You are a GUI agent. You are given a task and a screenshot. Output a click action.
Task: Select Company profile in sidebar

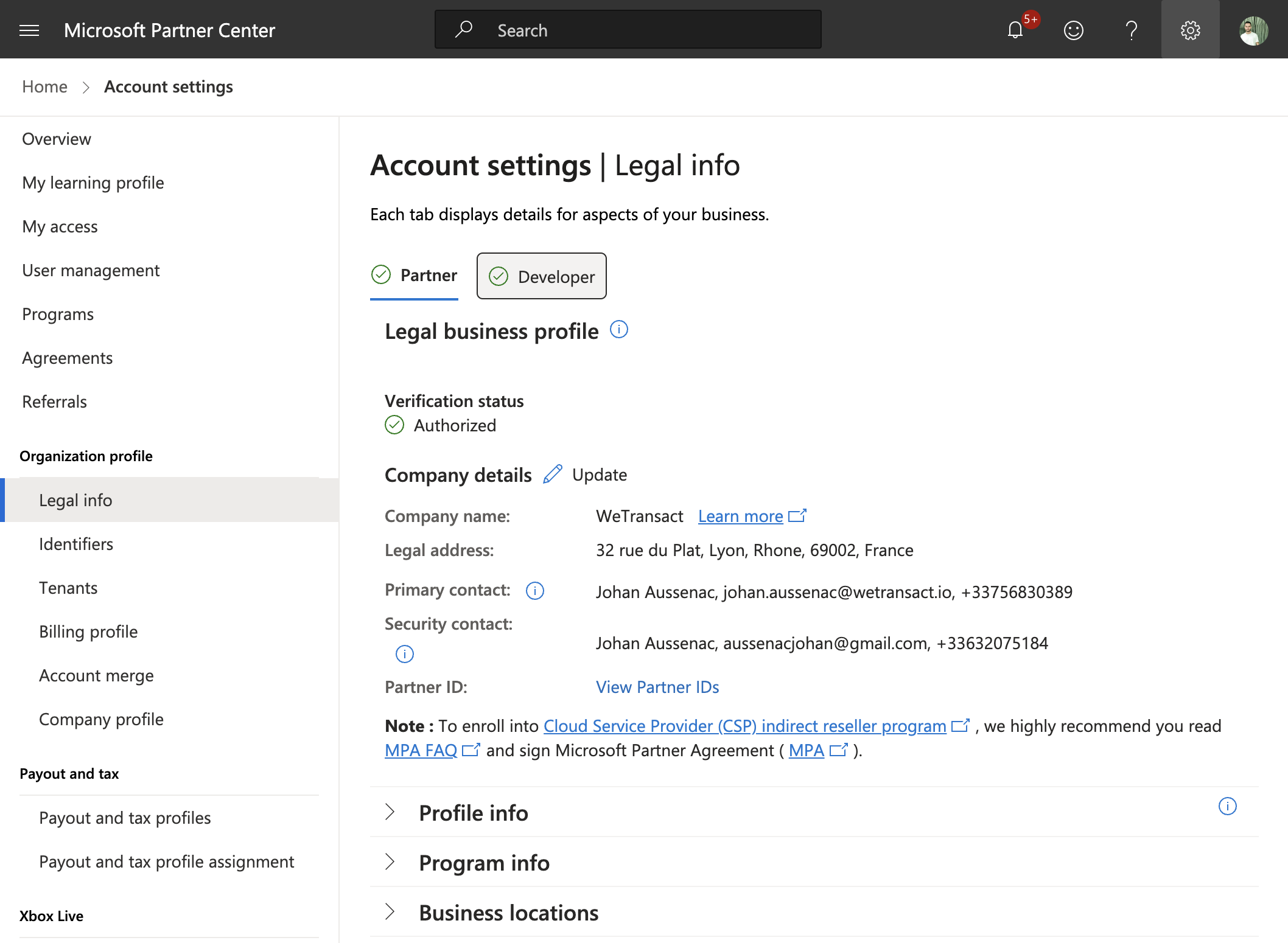coord(101,719)
